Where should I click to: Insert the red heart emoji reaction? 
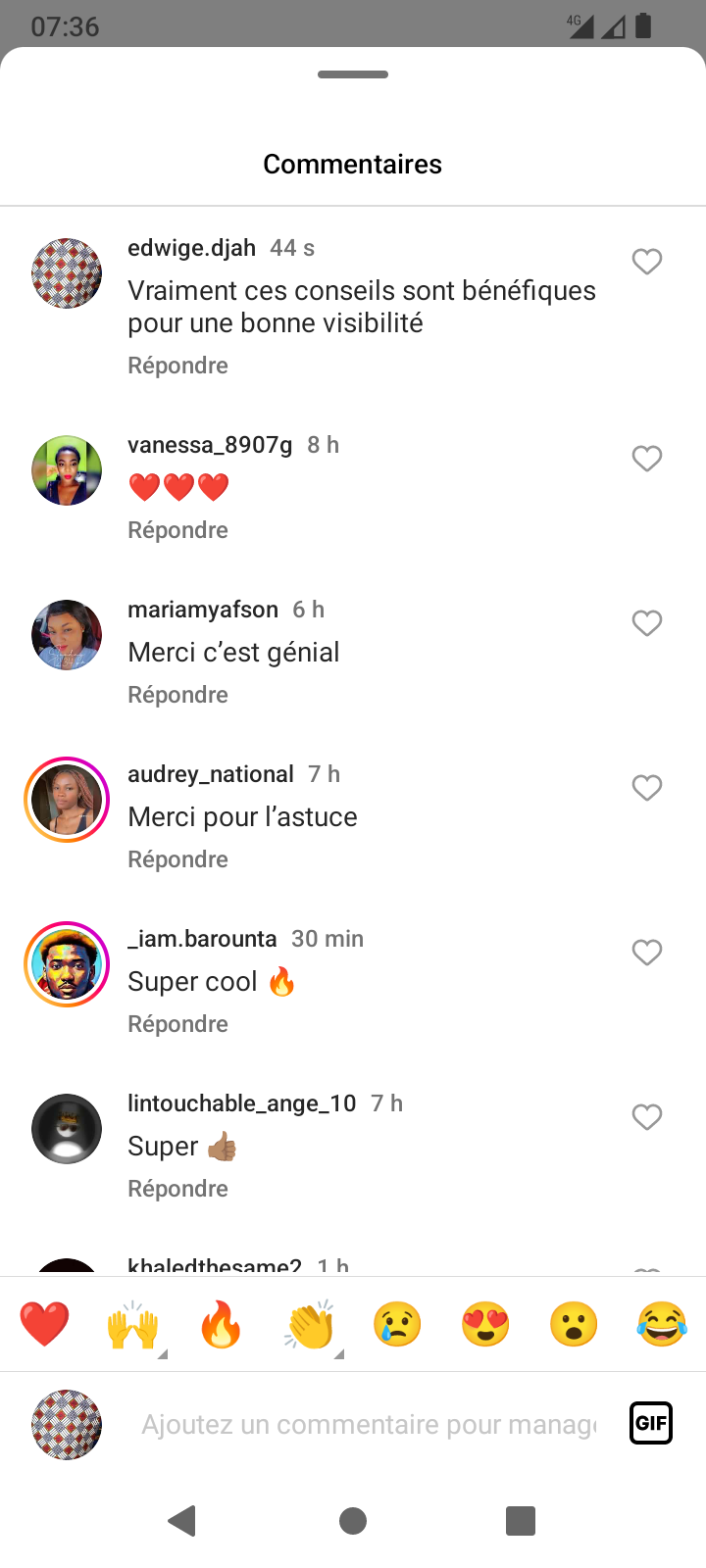pyautogui.click(x=45, y=1325)
